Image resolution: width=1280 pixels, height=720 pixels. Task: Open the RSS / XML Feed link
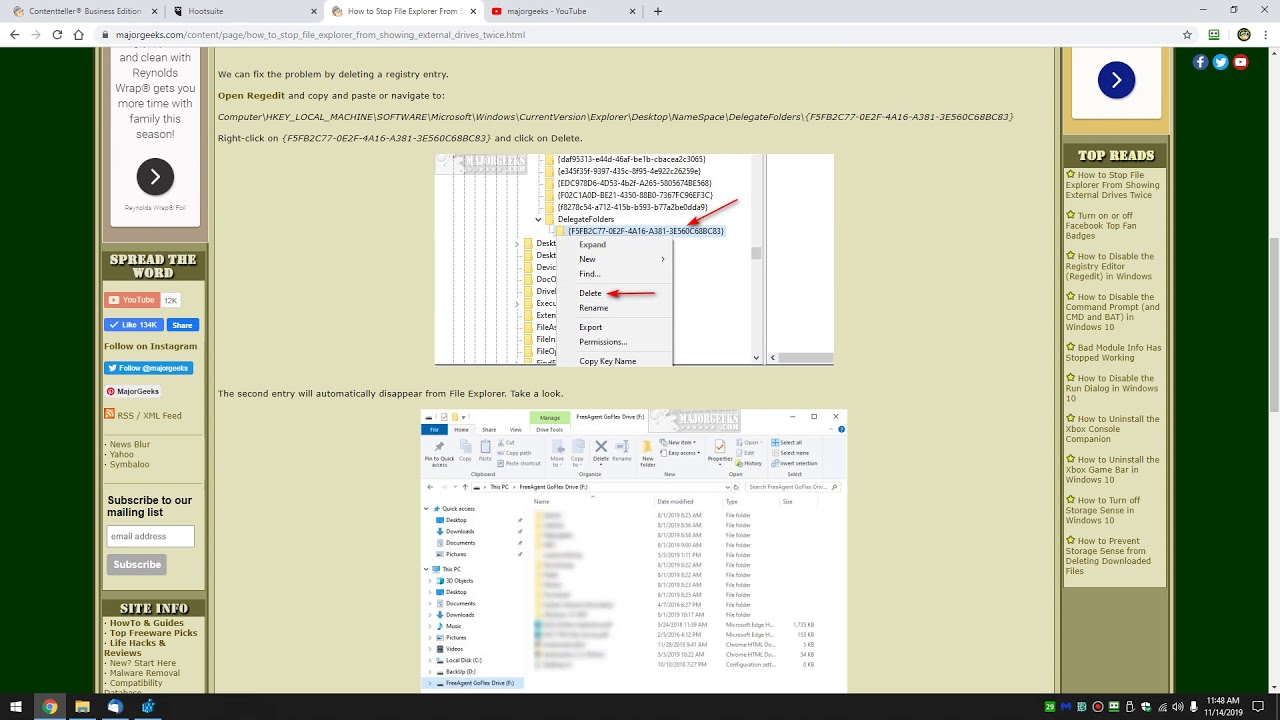[149, 416]
